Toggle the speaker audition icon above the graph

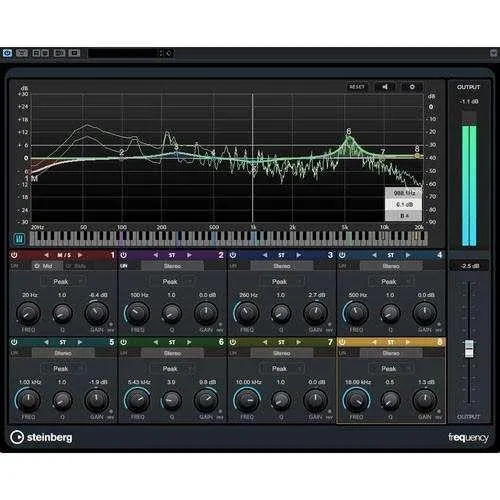(385, 87)
